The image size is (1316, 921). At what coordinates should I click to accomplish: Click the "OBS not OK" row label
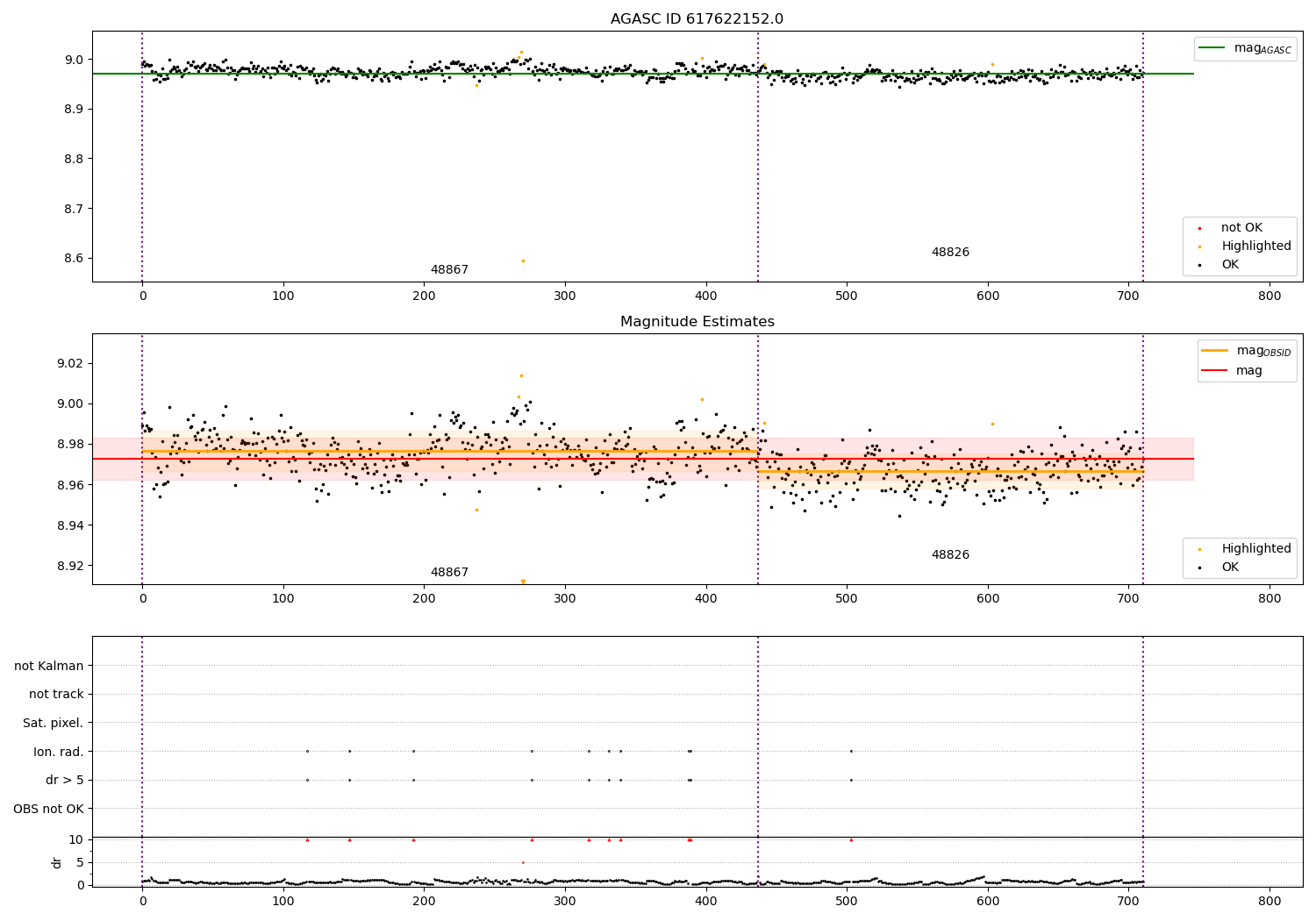[x=48, y=809]
